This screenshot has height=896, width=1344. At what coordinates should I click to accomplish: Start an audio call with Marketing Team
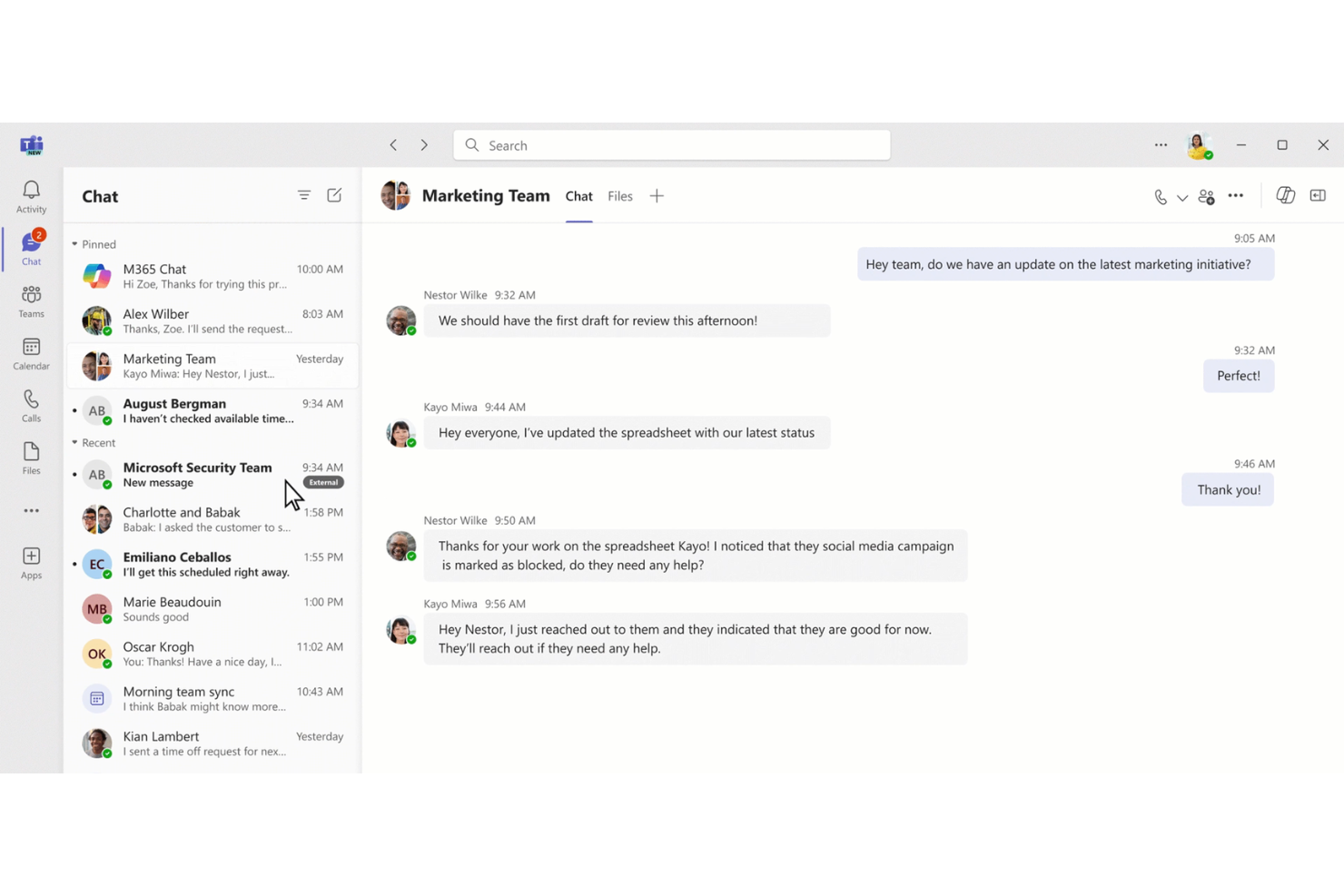pyautogui.click(x=1161, y=196)
